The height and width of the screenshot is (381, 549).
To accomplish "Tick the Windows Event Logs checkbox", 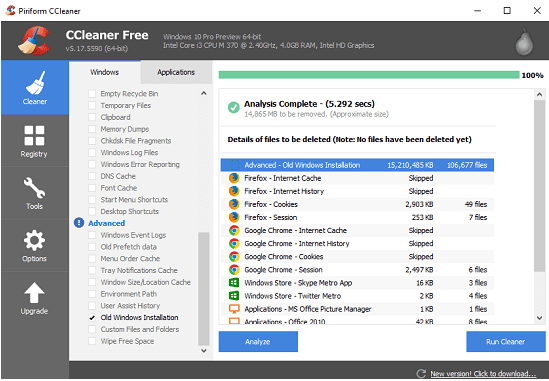I will 92,235.
